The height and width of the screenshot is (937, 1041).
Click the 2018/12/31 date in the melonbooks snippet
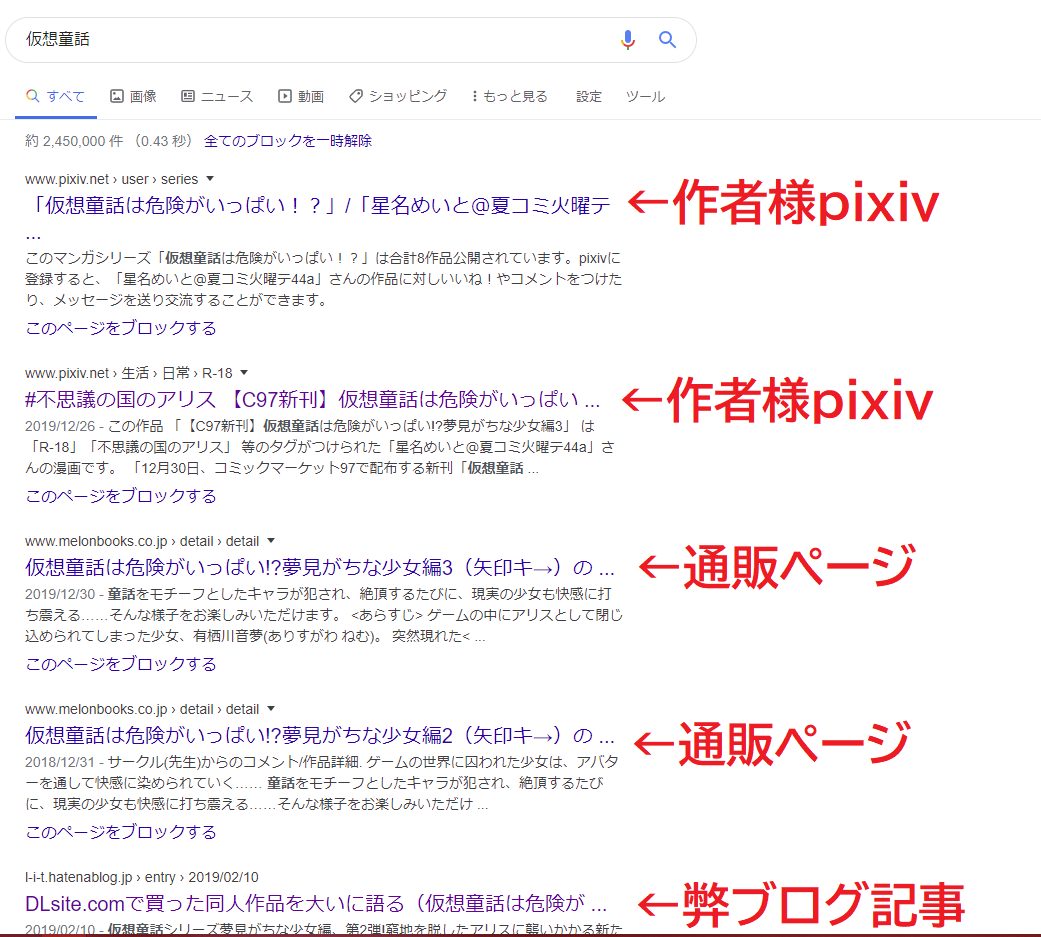[60, 762]
